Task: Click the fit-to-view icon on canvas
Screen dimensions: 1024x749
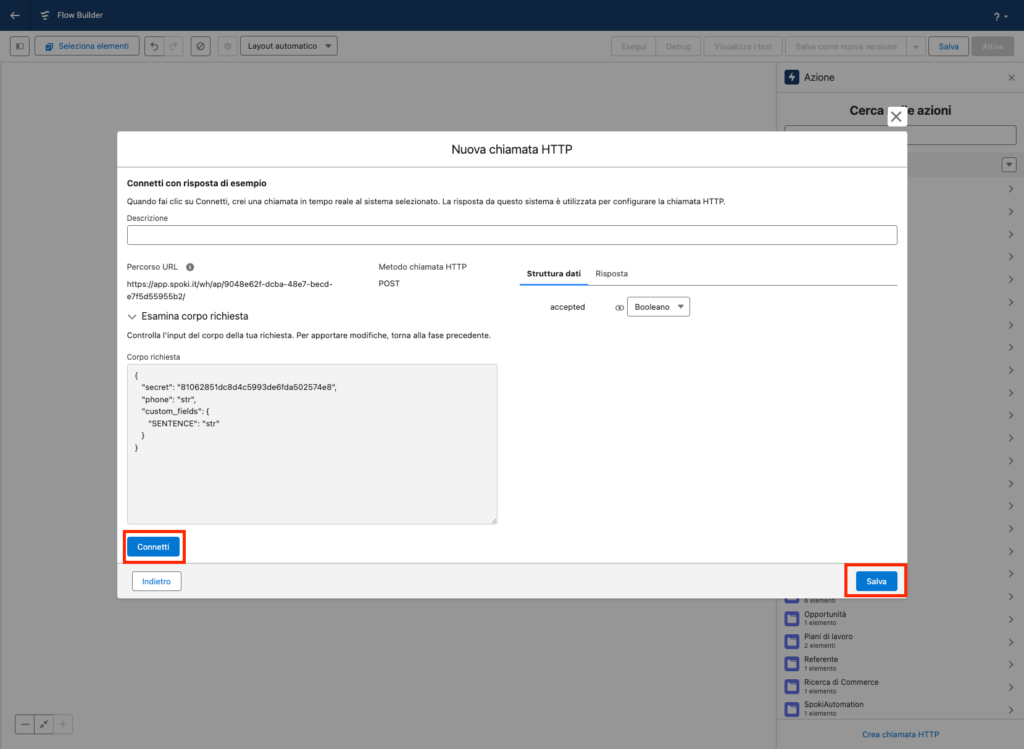Action: pyautogui.click(x=44, y=724)
